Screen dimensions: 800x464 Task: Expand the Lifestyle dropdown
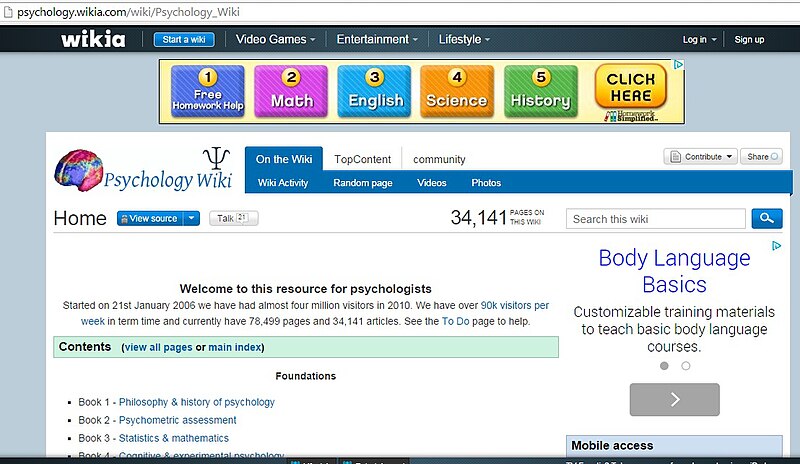(464, 39)
